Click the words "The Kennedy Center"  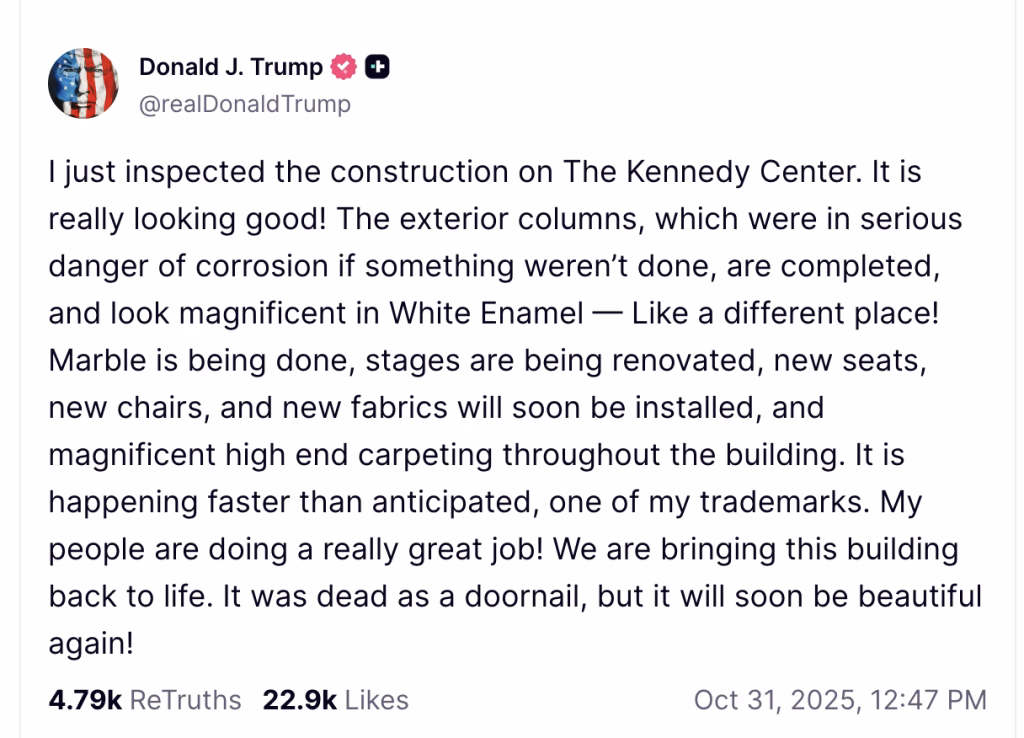[x=708, y=172]
